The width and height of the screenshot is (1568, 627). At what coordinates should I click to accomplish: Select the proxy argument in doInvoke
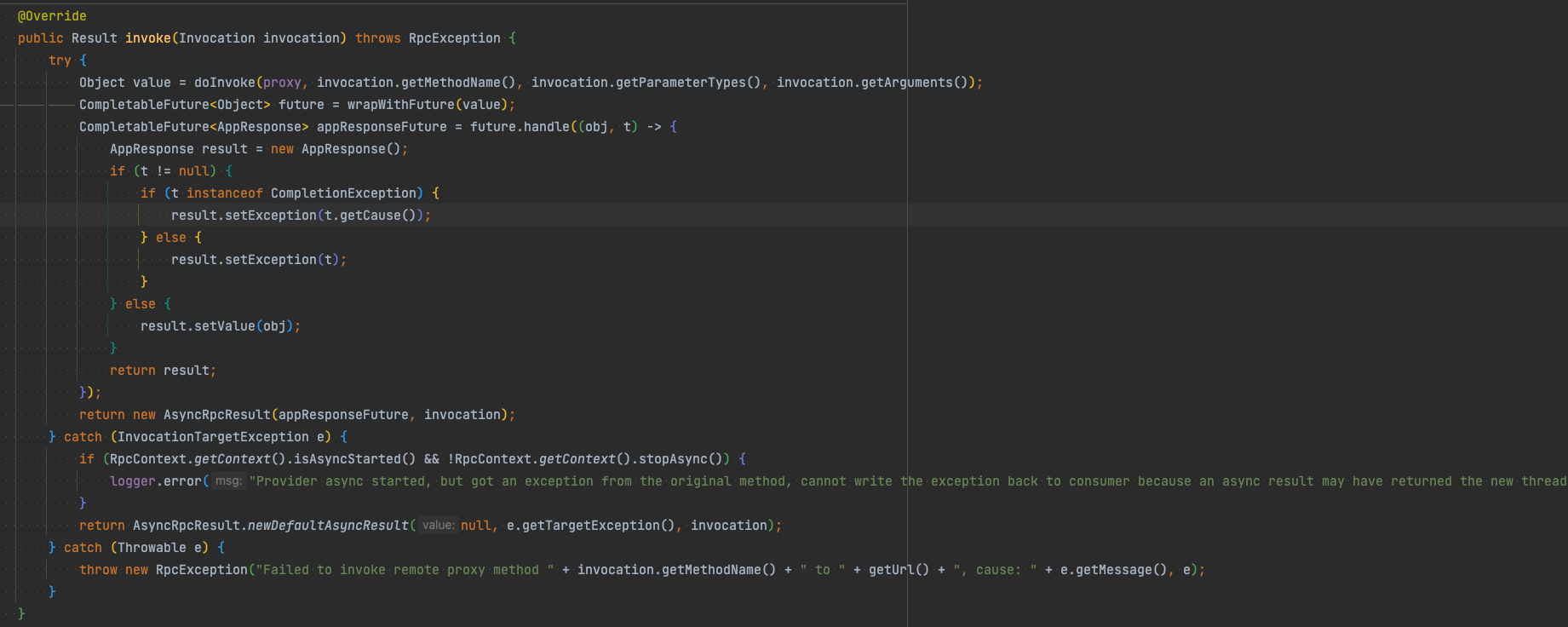[282, 83]
